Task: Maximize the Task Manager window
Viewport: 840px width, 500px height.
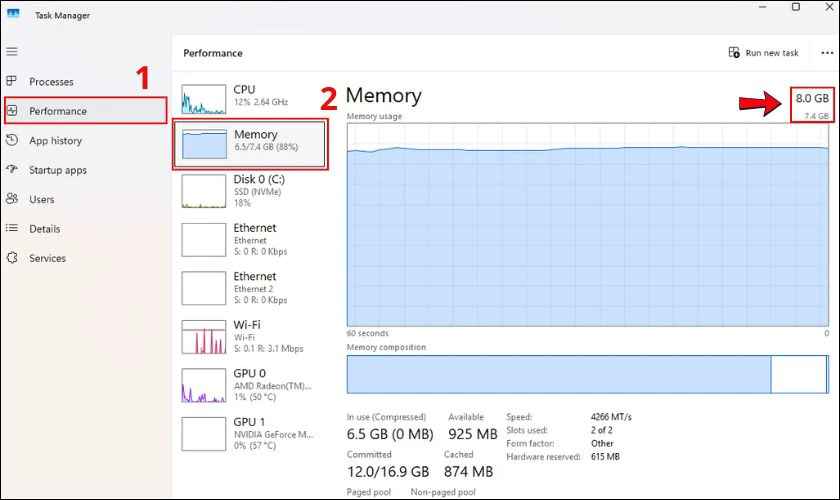Action: pos(796,8)
